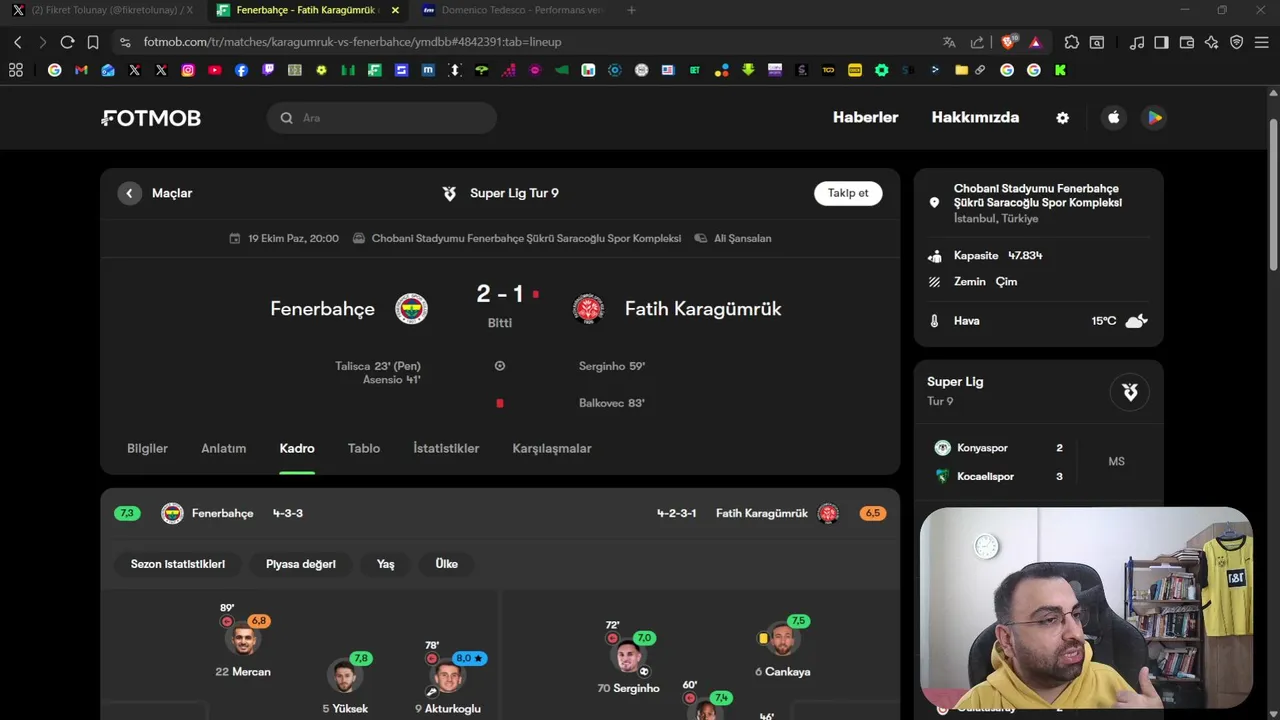The height and width of the screenshot is (720, 1280).
Task: Open the Gmail bookmark
Action: [81, 70]
